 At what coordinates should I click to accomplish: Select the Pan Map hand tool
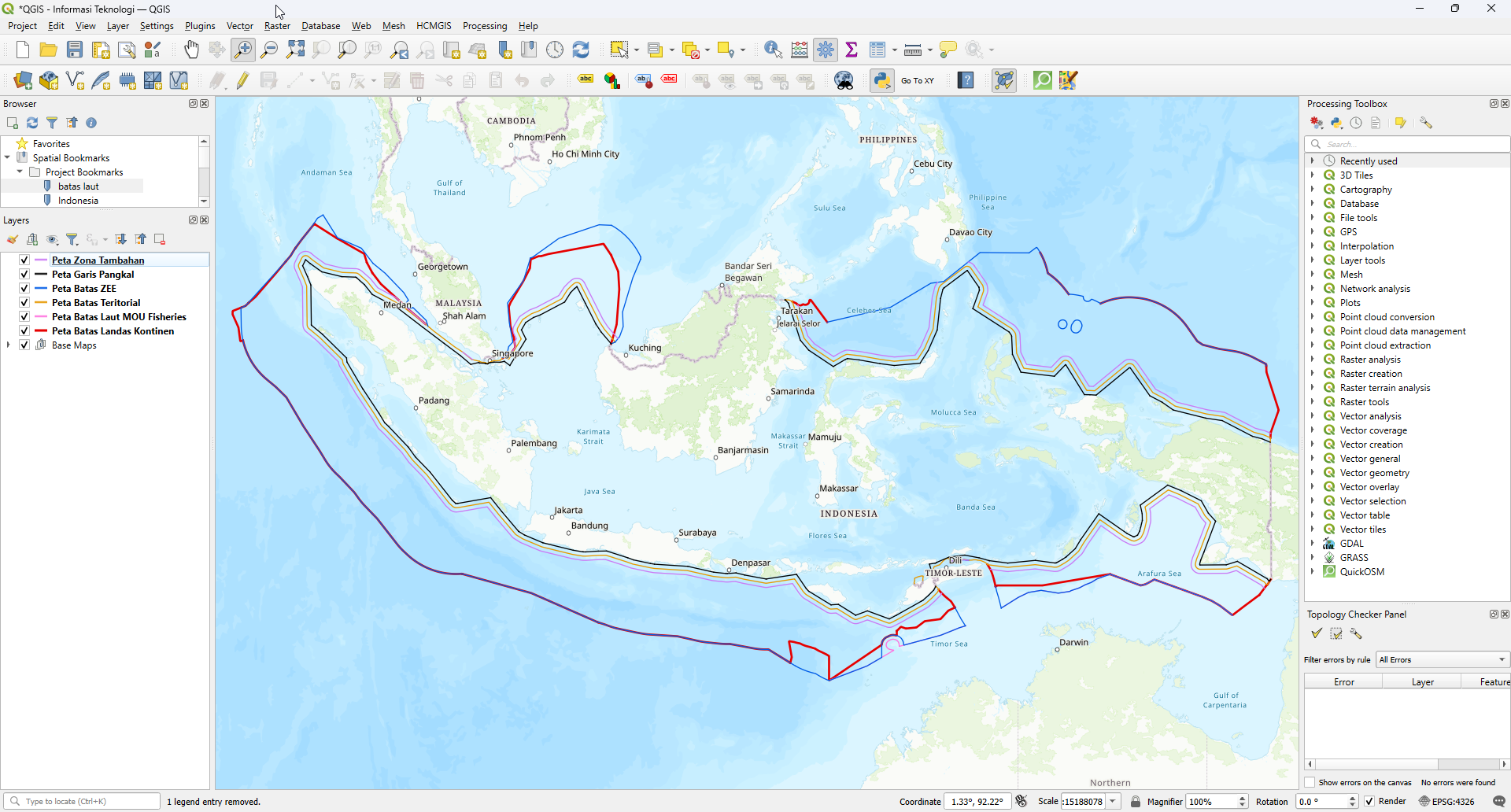pyautogui.click(x=191, y=50)
